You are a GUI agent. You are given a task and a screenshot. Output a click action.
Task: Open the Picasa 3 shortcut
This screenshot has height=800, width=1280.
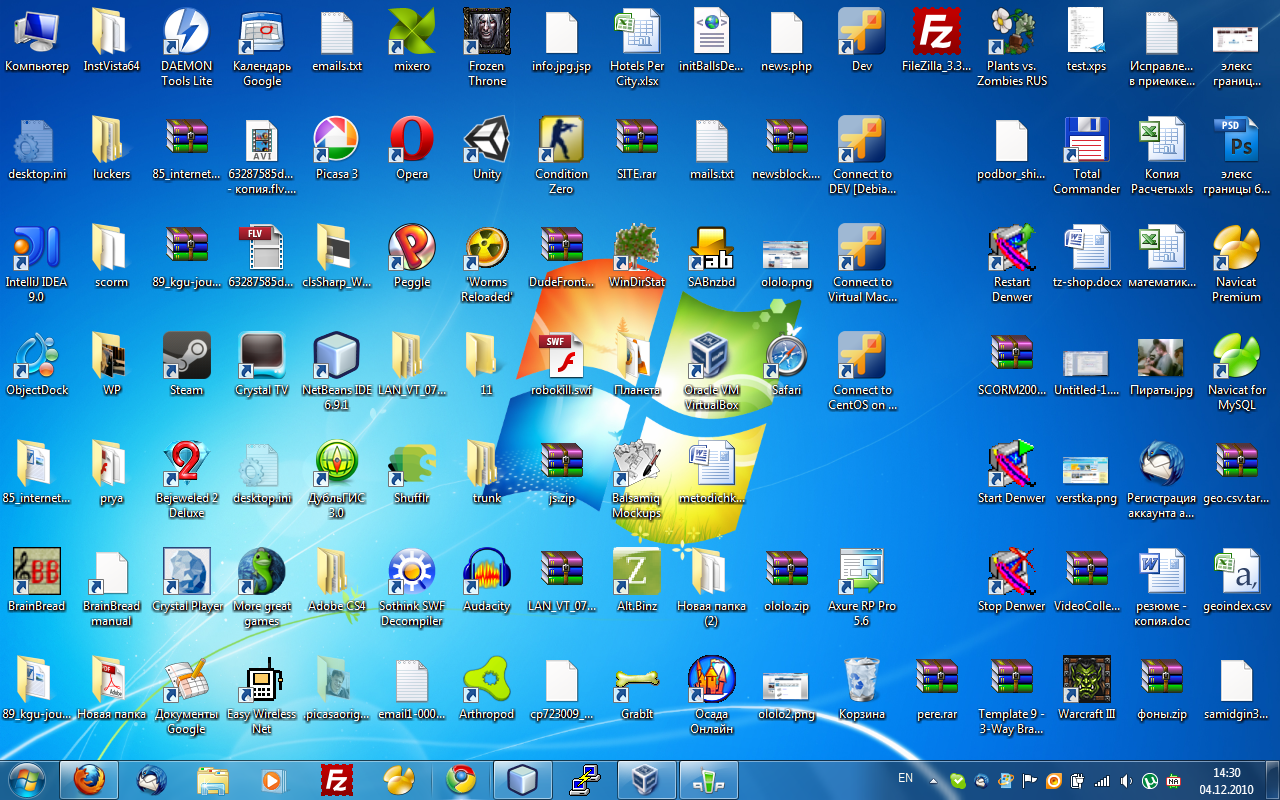coord(337,141)
